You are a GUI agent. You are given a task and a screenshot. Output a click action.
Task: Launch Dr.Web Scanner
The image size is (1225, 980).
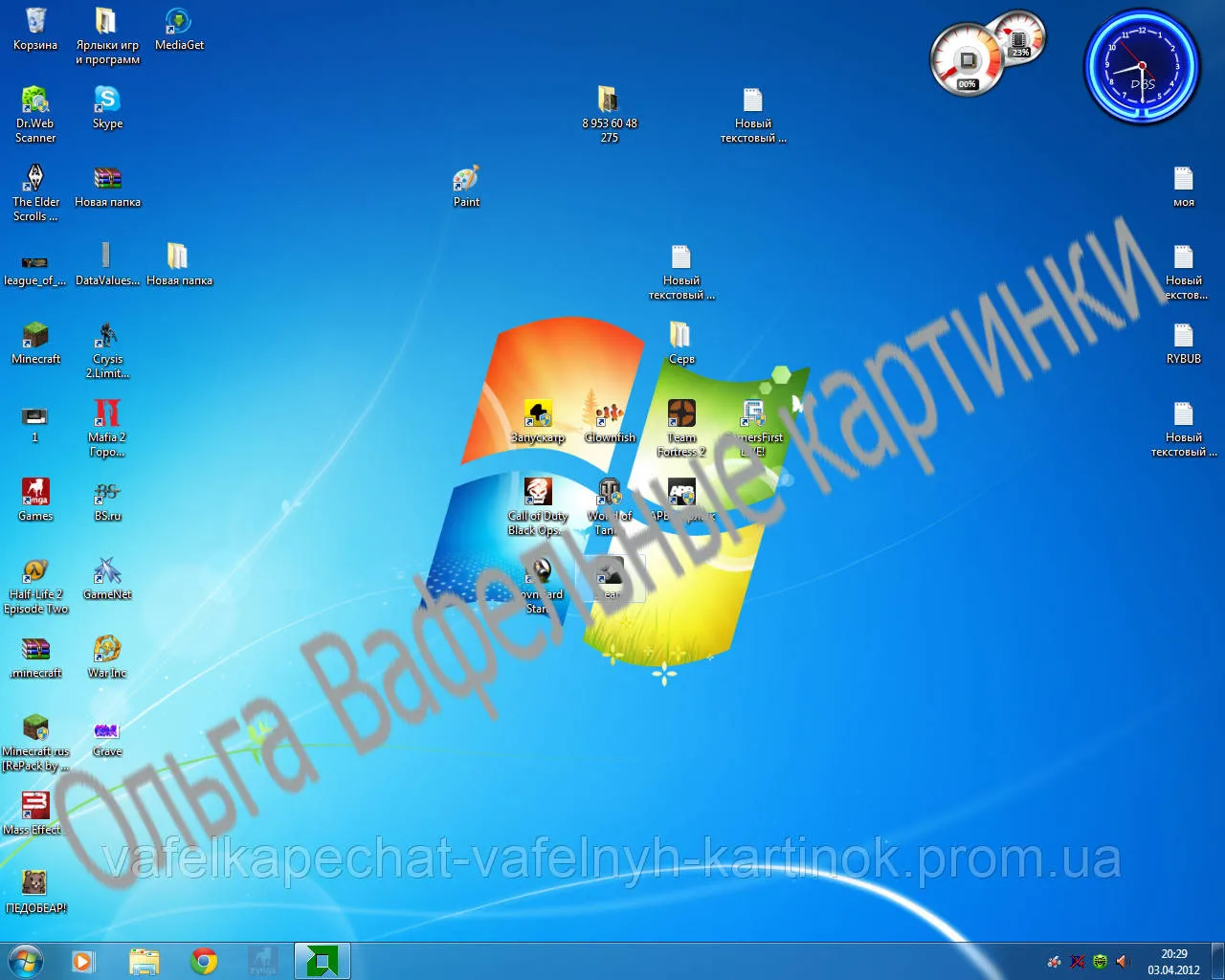(35, 115)
